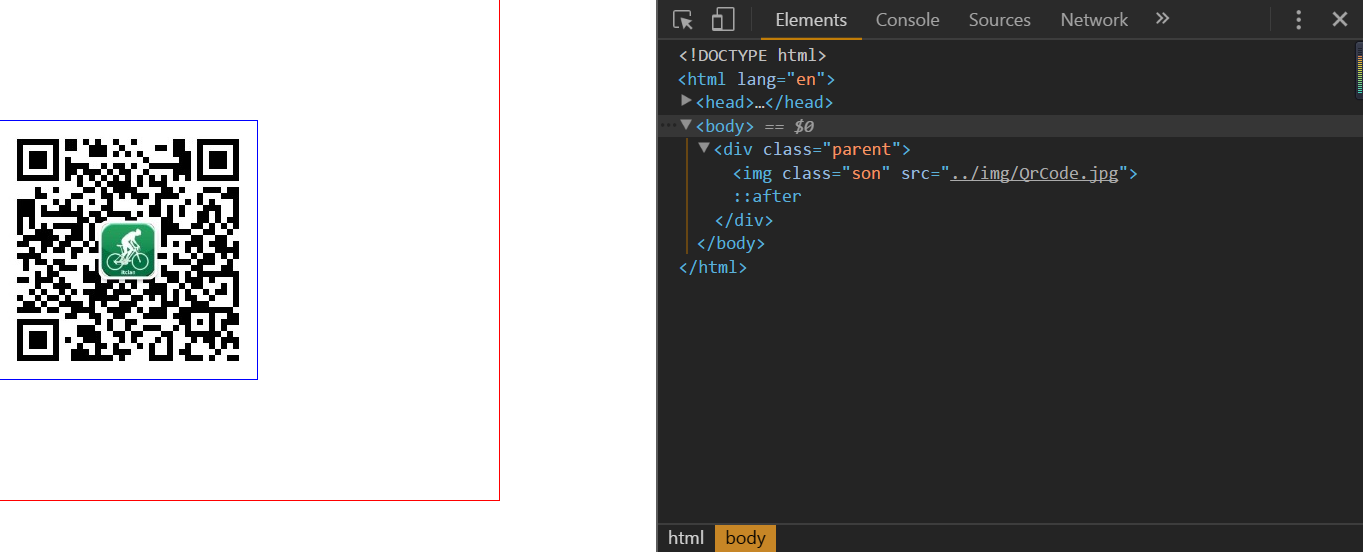Screen dimensions: 1363x552
Task: Switch to the Sources tab
Action: click(999, 20)
